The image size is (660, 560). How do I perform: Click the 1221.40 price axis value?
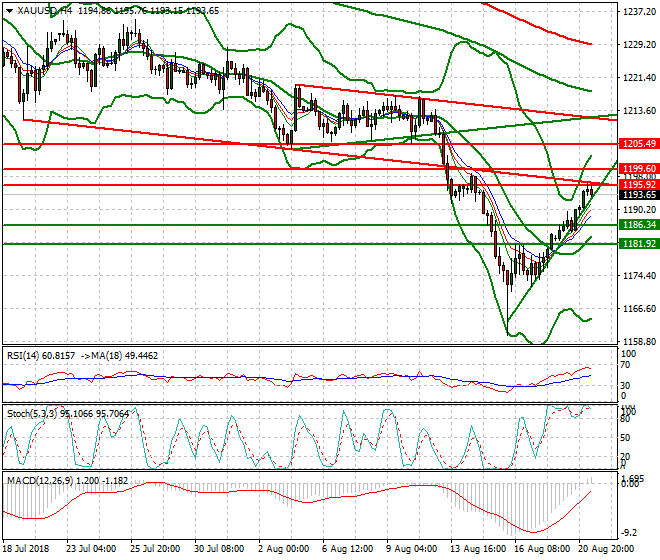pos(639,77)
